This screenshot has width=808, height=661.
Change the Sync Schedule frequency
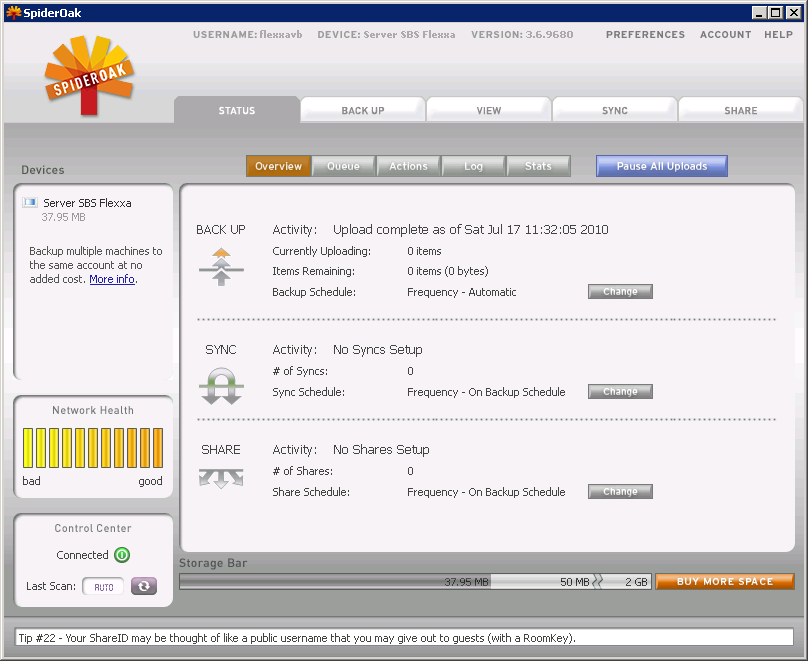[x=620, y=392]
